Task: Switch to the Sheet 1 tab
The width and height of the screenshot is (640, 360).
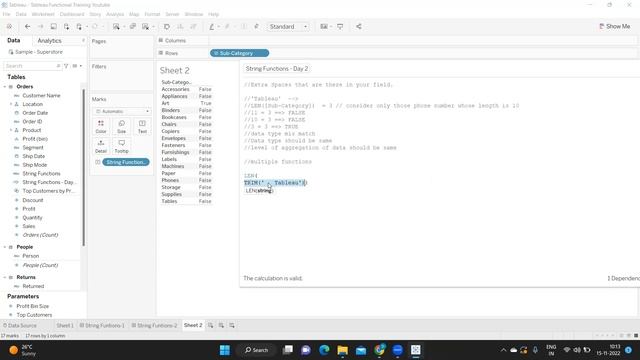Action: pyautogui.click(x=65, y=325)
